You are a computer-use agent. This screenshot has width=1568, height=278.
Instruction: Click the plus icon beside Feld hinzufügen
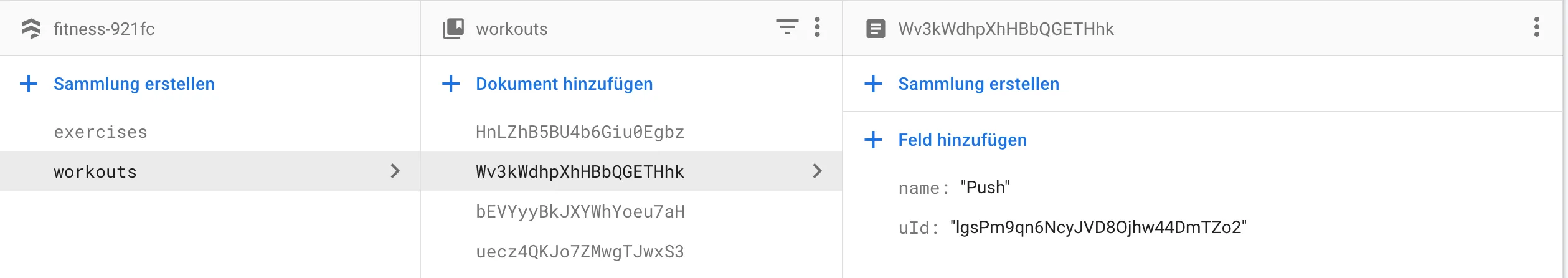pos(873,140)
